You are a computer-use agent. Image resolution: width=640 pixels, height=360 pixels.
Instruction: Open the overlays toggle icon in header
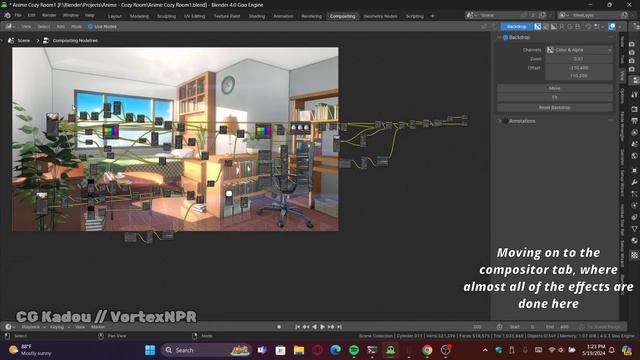pyautogui.click(x=611, y=27)
